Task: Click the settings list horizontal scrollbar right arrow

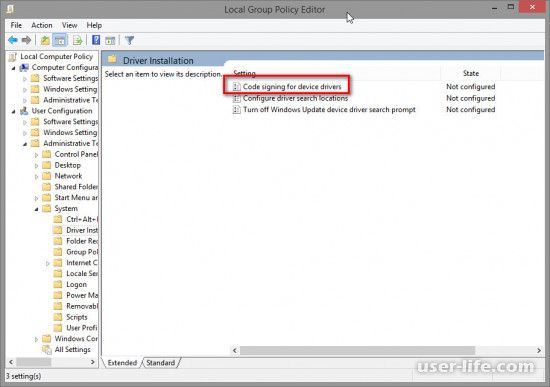Action: point(539,351)
